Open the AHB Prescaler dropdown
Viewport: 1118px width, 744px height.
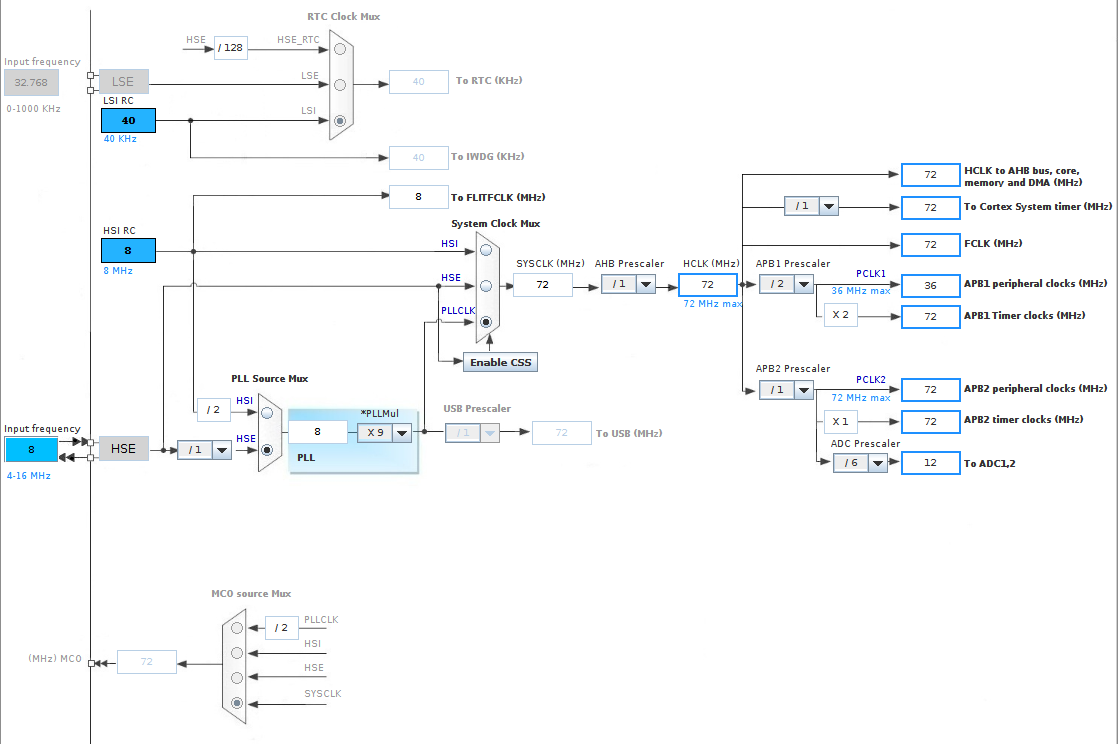(645, 285)
